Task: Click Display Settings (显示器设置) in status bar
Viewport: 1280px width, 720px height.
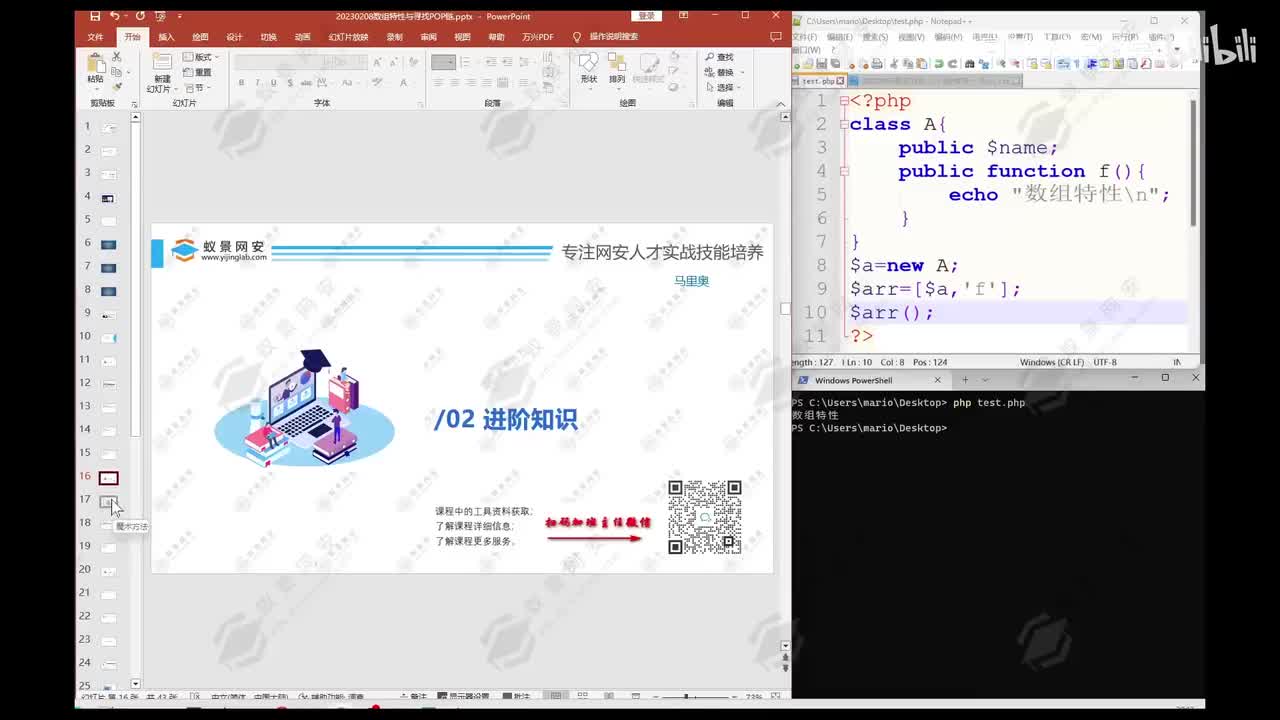Action: 462,697
